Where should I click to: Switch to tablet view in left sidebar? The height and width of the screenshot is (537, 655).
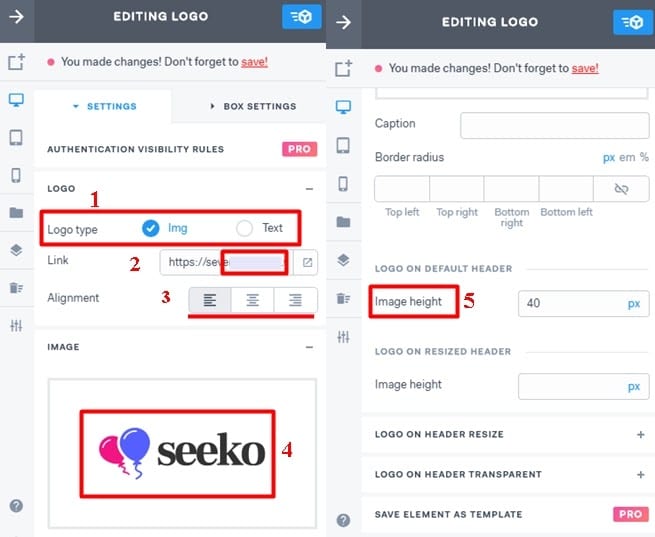point(16,137)
